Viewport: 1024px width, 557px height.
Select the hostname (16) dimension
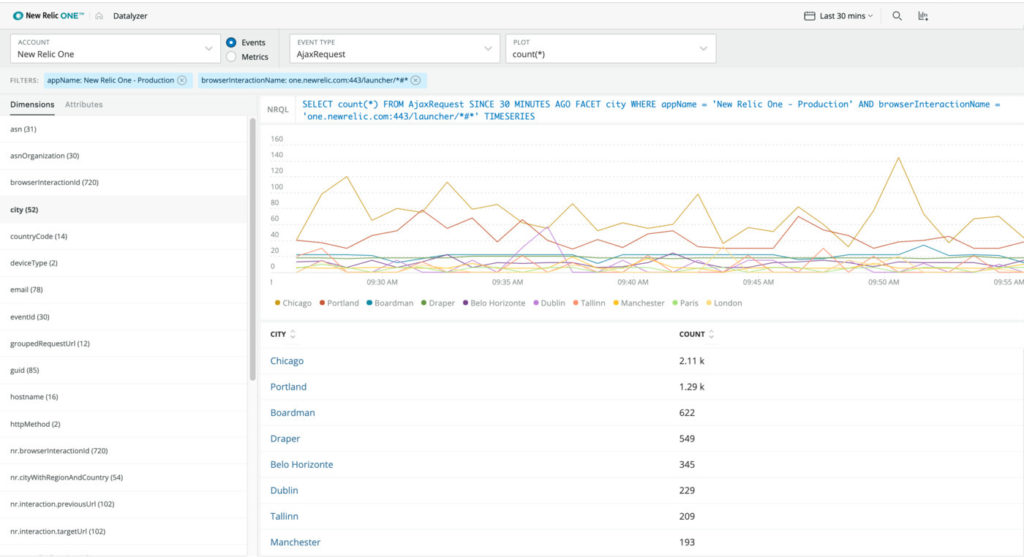(x=124, y=397)
